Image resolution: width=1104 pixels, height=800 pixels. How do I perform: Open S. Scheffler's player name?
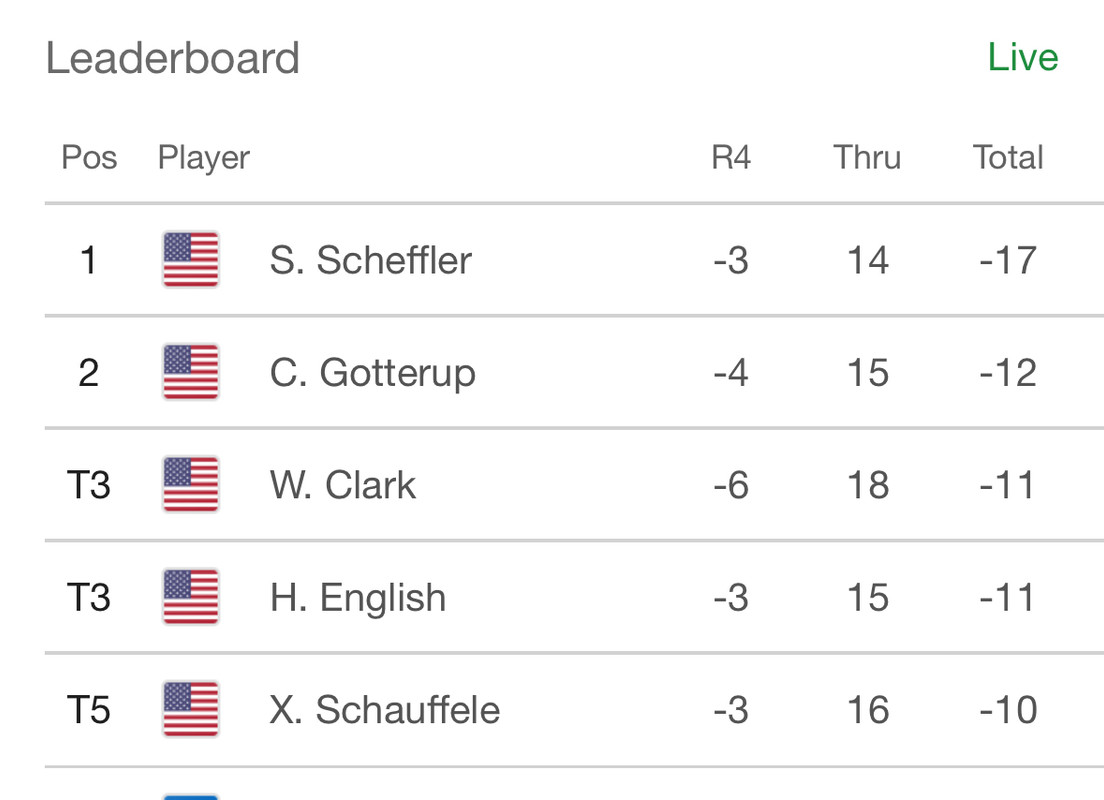click(370, 260)
